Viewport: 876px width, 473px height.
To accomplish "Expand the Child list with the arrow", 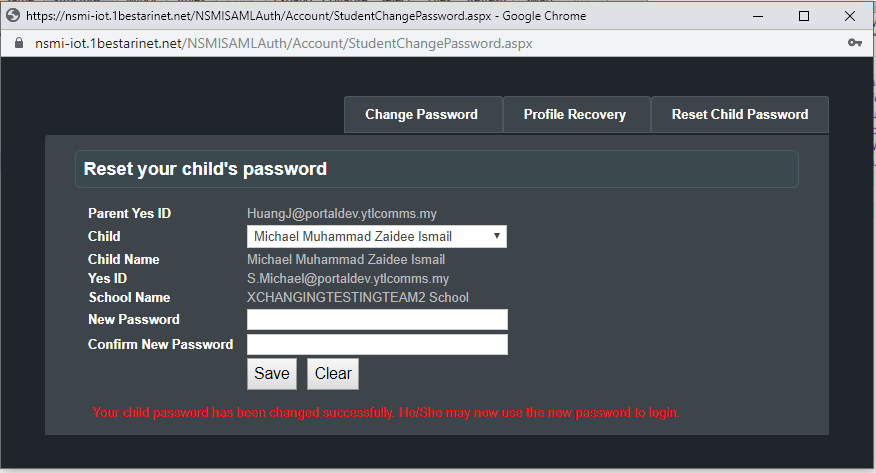I will [497, 236].
